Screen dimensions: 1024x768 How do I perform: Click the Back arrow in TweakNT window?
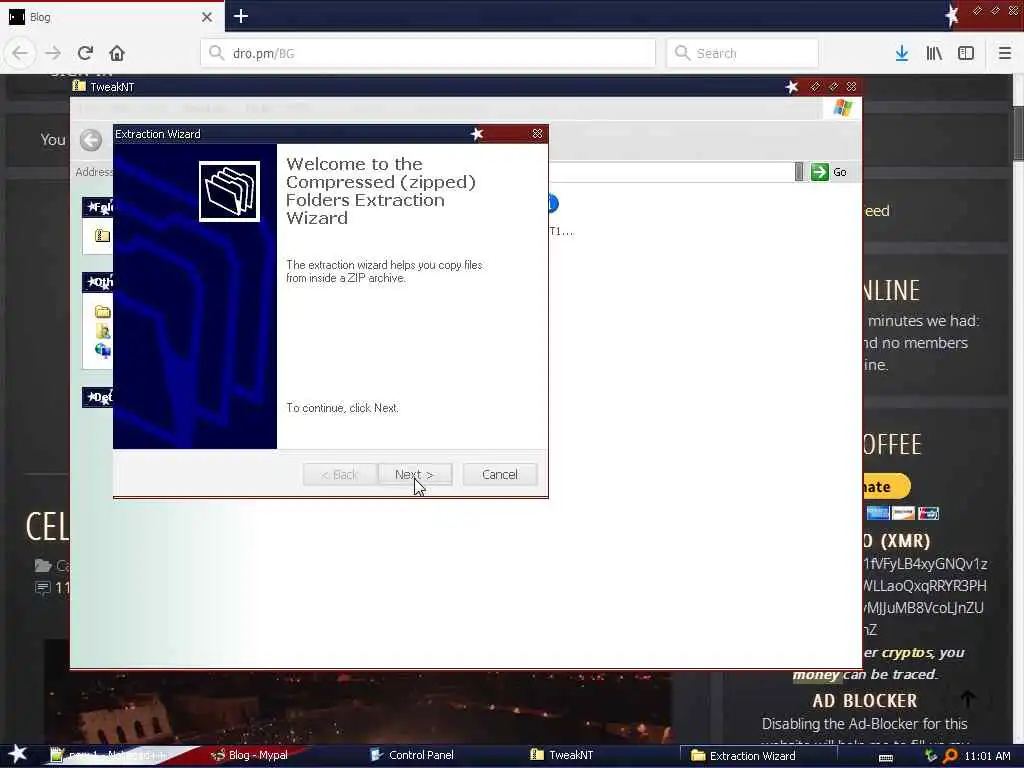pyautogui.click(x=91, y=140)
